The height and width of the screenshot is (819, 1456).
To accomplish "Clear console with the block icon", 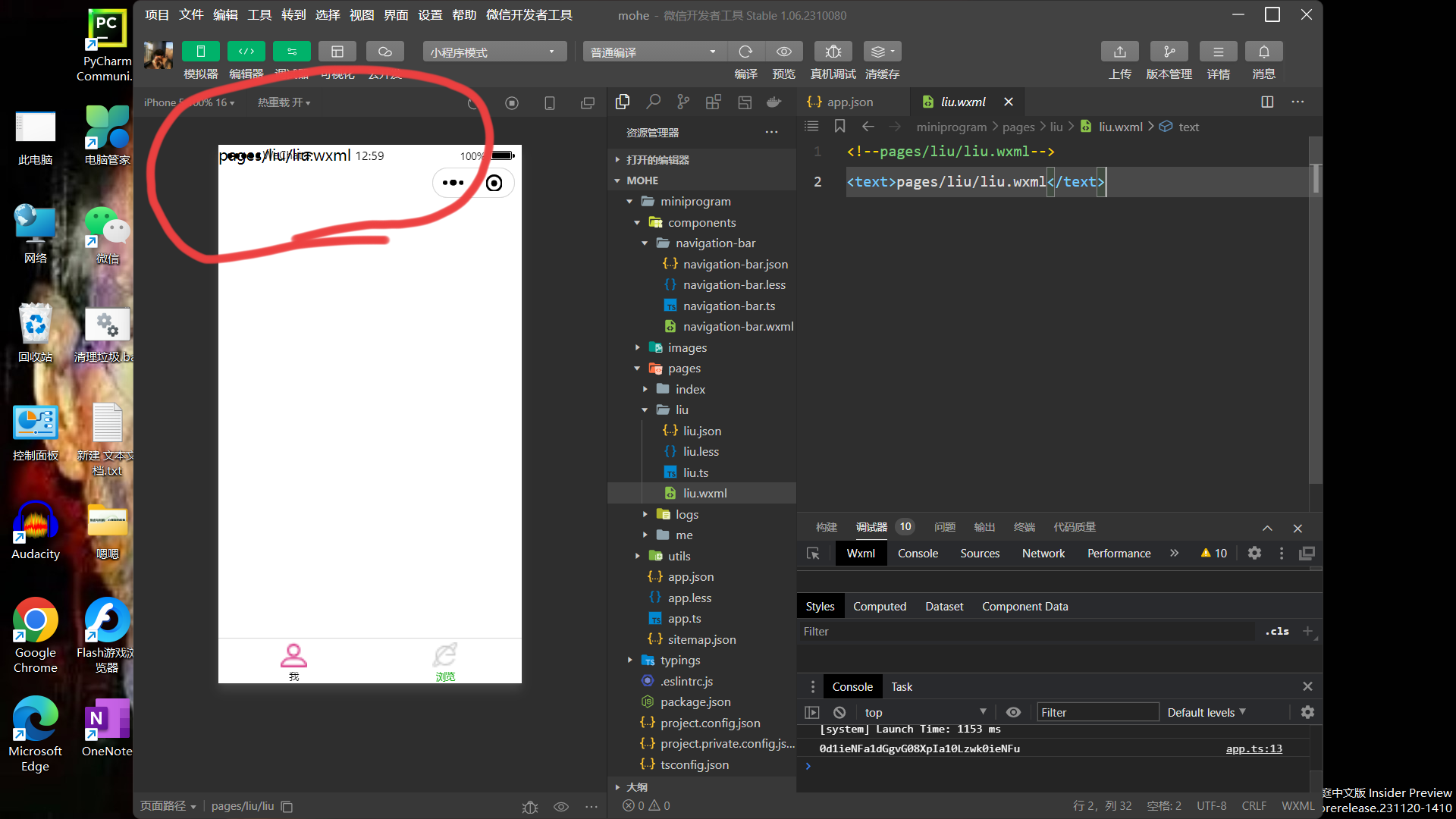I will tap(839, 712).
